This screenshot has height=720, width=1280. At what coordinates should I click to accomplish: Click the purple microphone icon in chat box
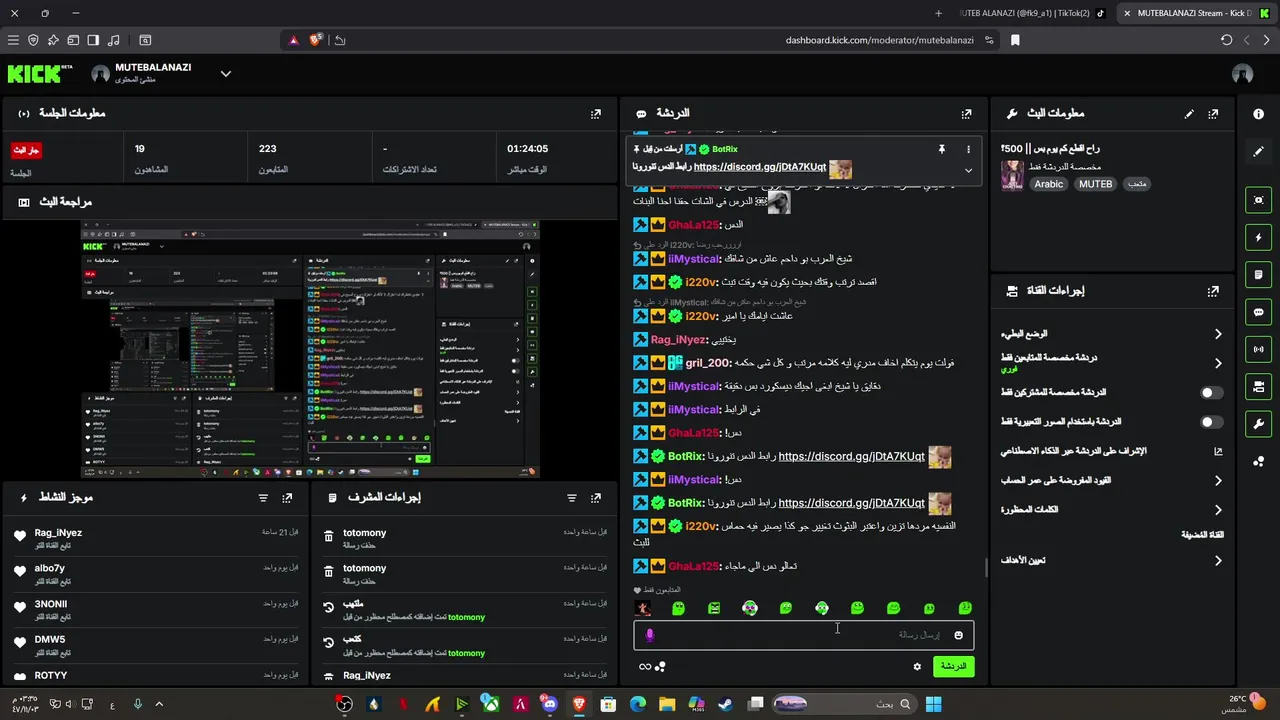(649, 635)
